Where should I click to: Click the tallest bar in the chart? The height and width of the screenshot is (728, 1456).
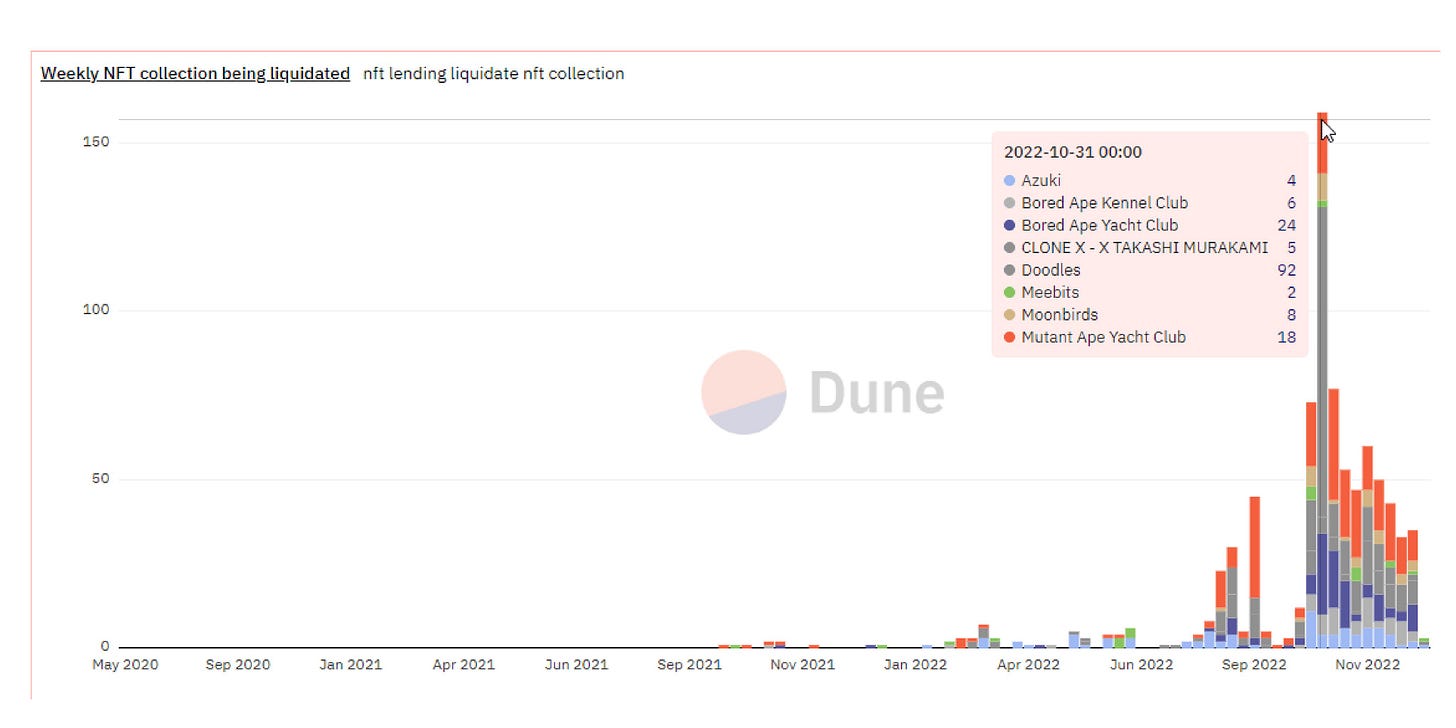1322,380
